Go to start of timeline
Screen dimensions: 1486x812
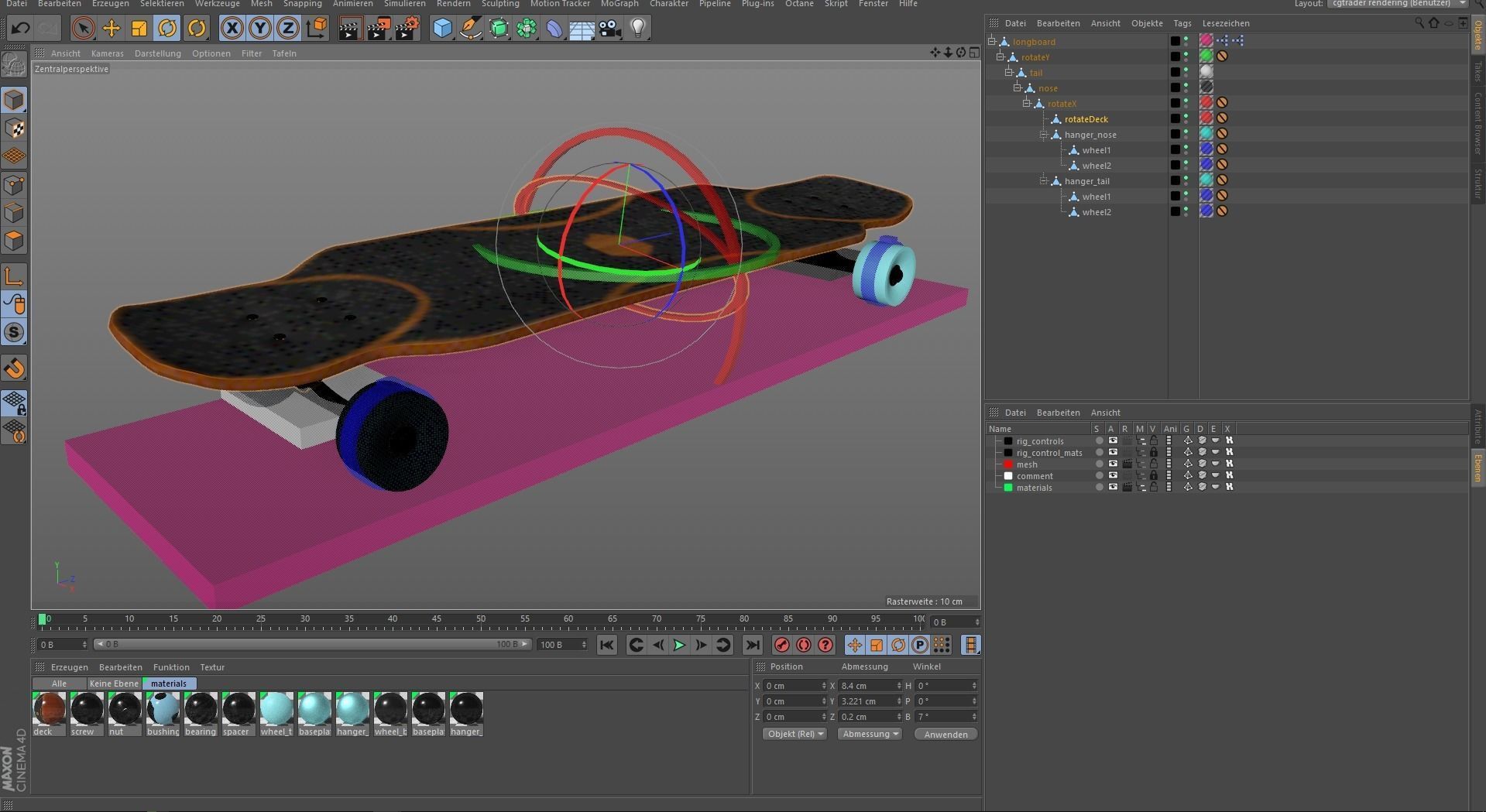(x=606, y=645)
